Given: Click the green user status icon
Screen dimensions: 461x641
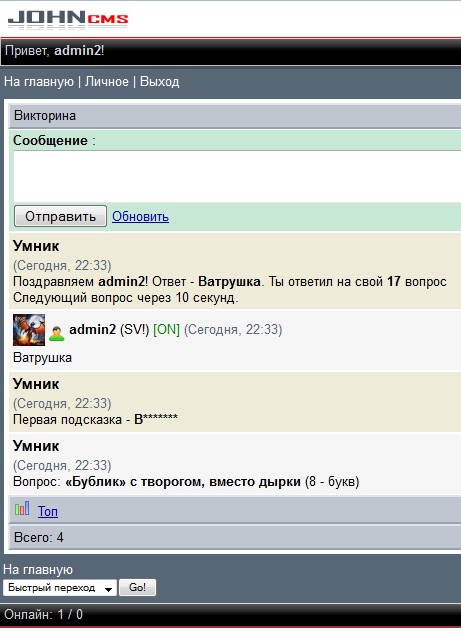Looking at the screenshot, I should click(x=56, y=333).
